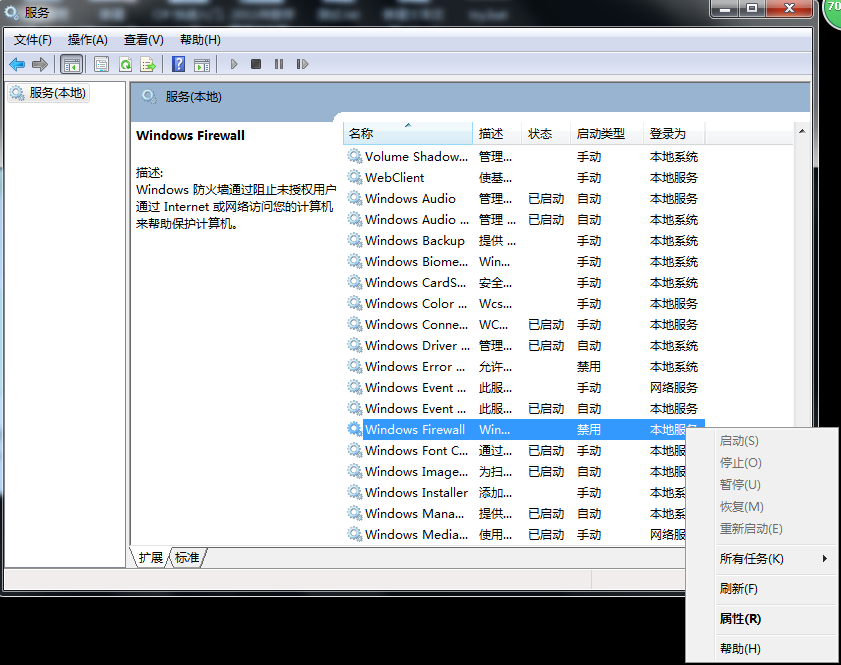841x665 pixels.
Task: Click the Stop Service square icon
Action: click(256, 64)
